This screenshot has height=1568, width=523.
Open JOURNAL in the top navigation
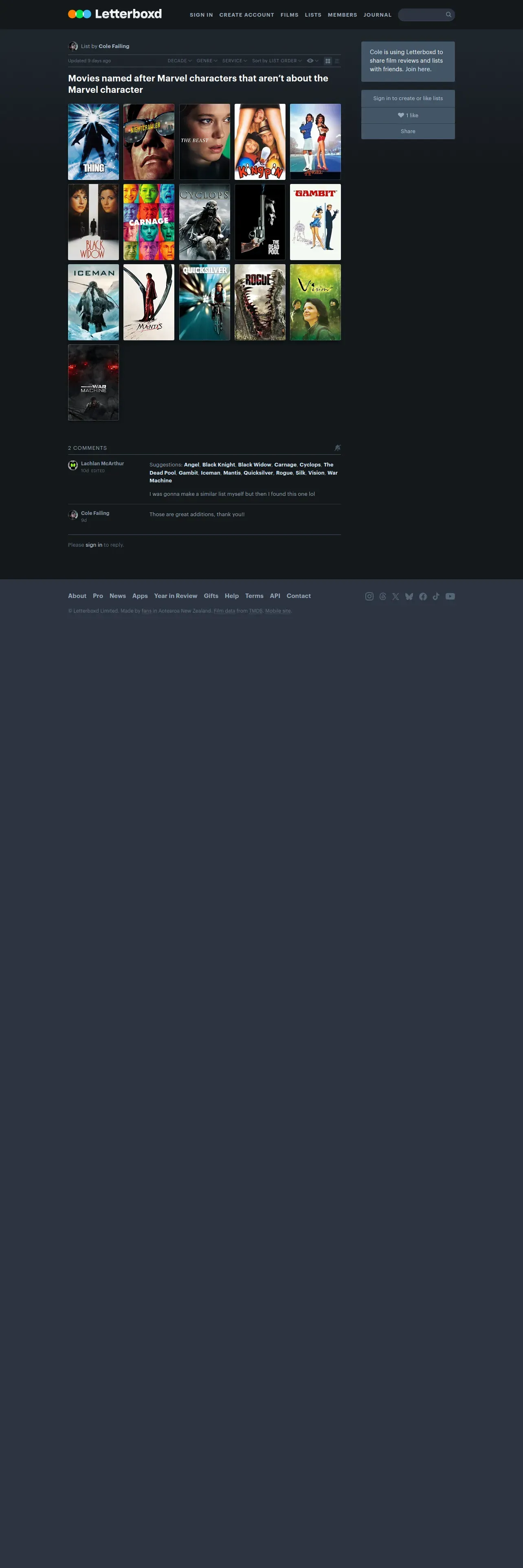coord(378,15)
